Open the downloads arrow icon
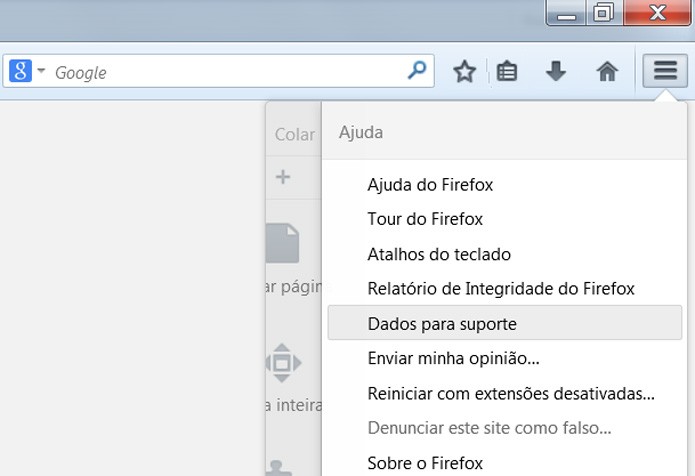This screenshot has width=695, height=476. coord(556,71)
